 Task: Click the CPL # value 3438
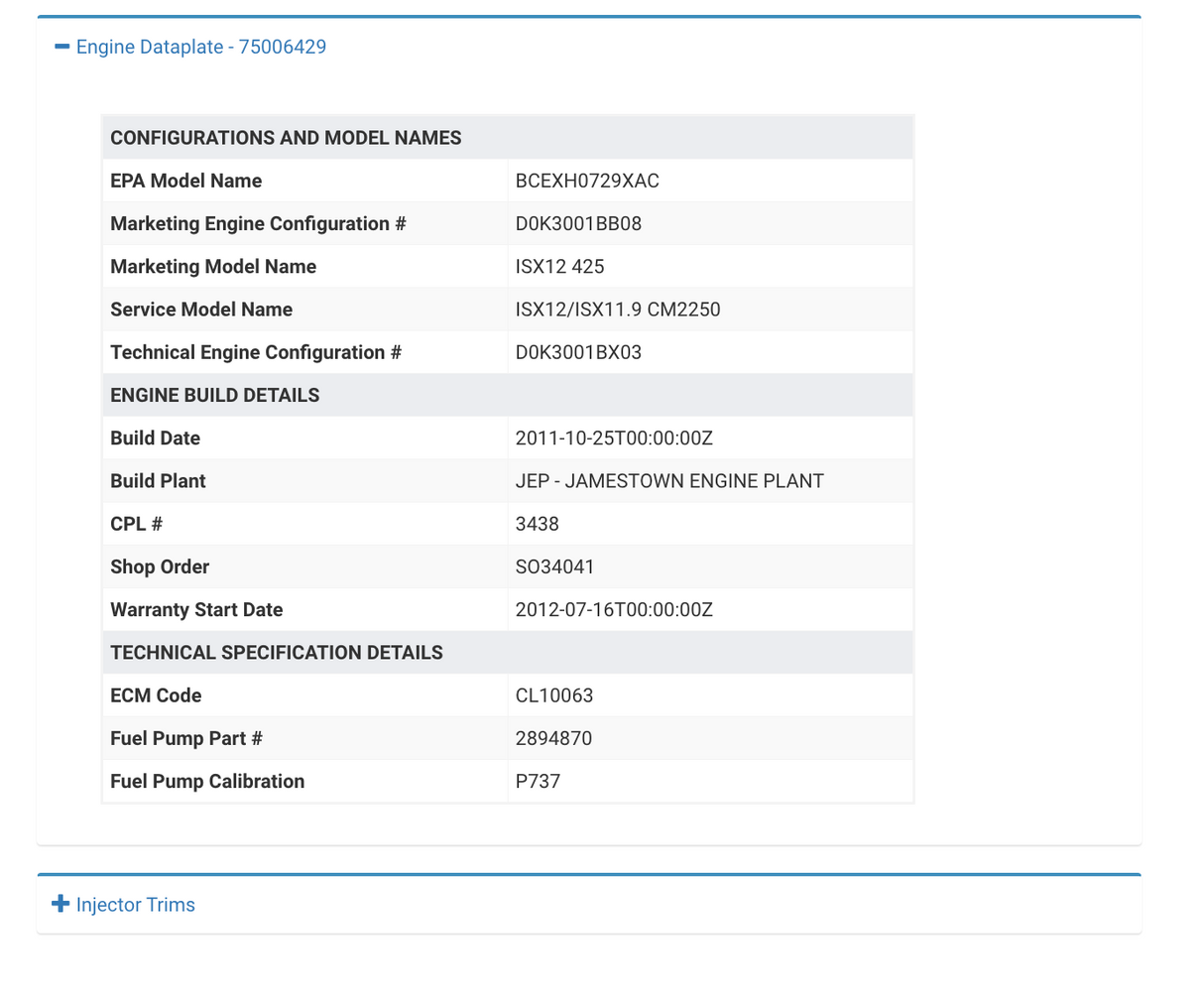[537, 524]
